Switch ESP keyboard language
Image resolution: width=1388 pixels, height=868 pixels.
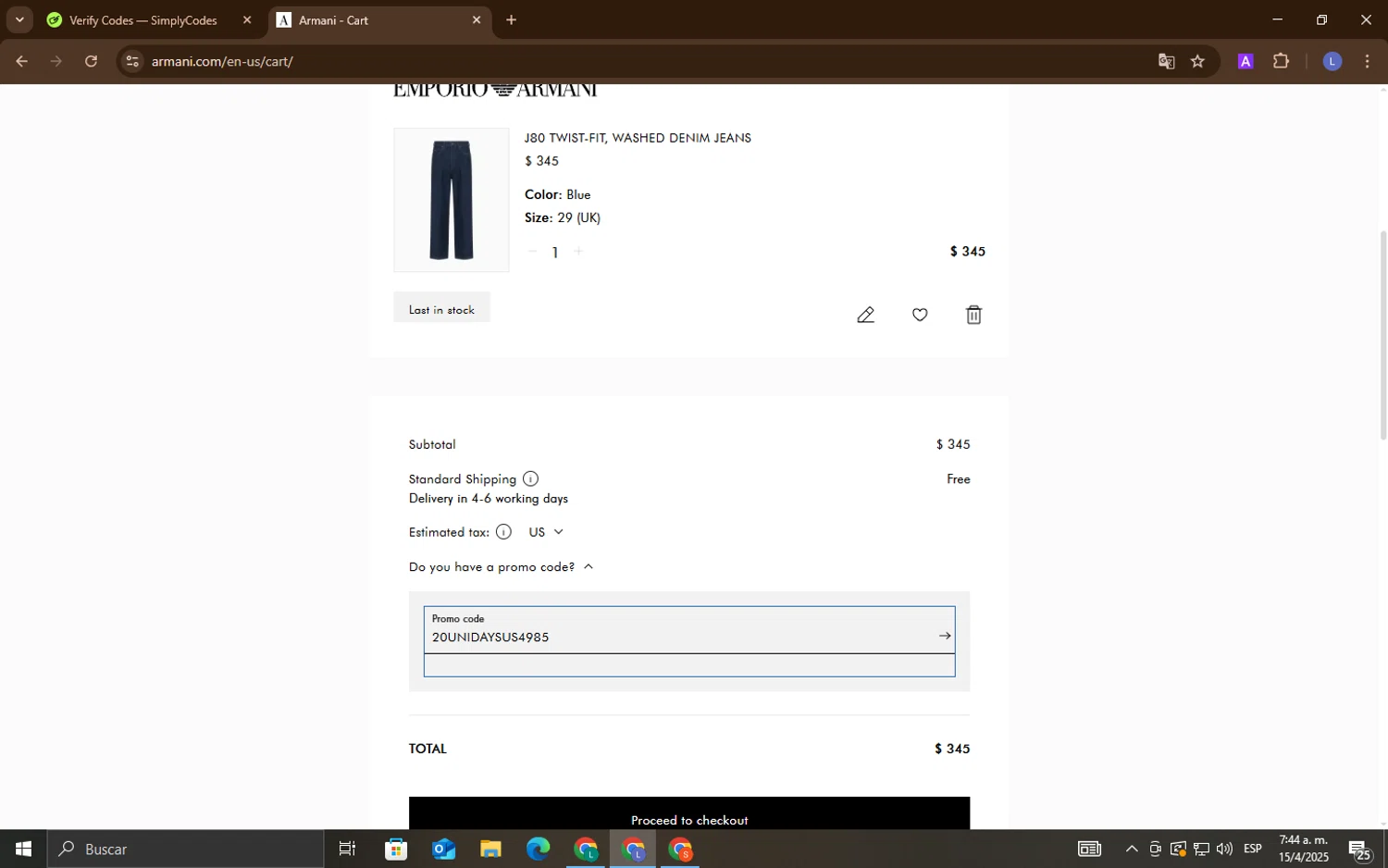(x=1253, y=849)
